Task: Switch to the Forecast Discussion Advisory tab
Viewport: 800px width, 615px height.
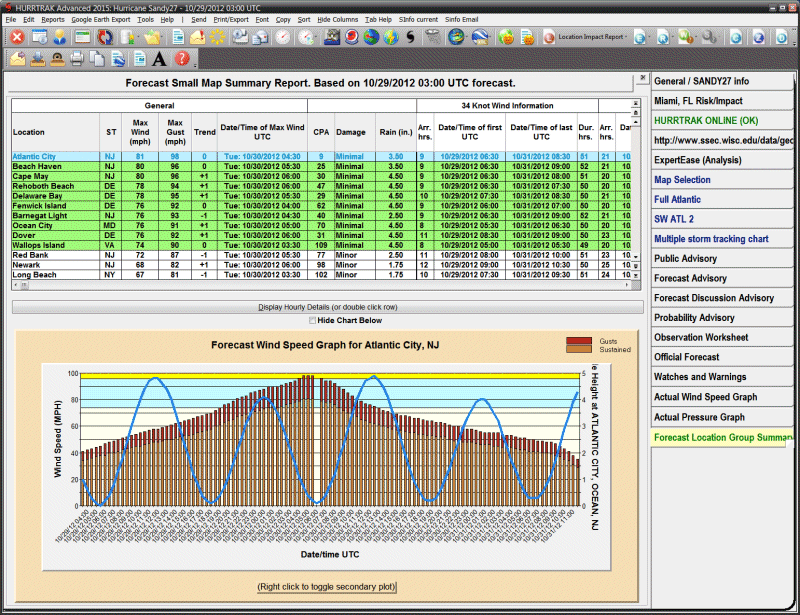Action: tap(713, 298)
